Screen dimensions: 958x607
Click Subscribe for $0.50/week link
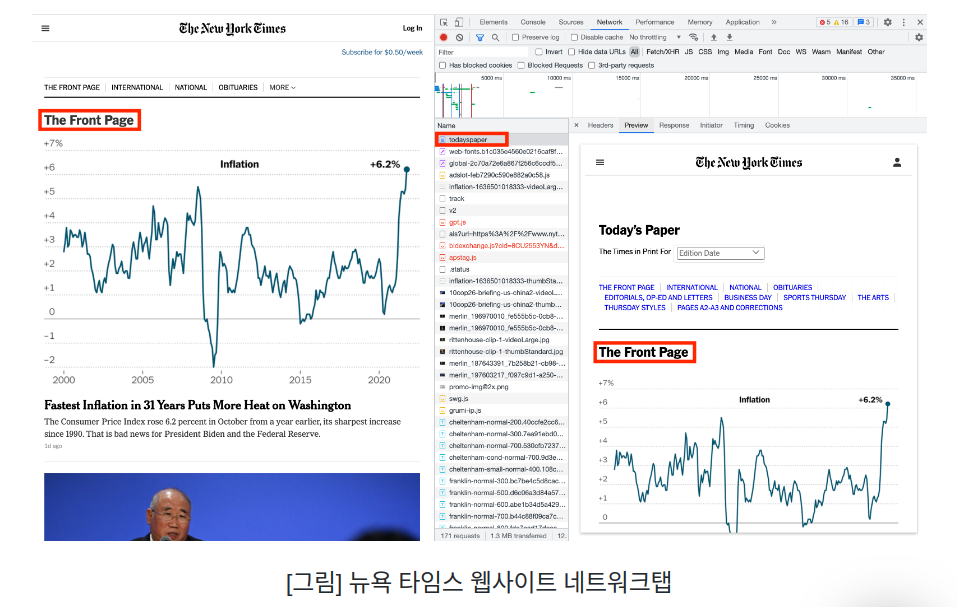(x=382, y=52)
